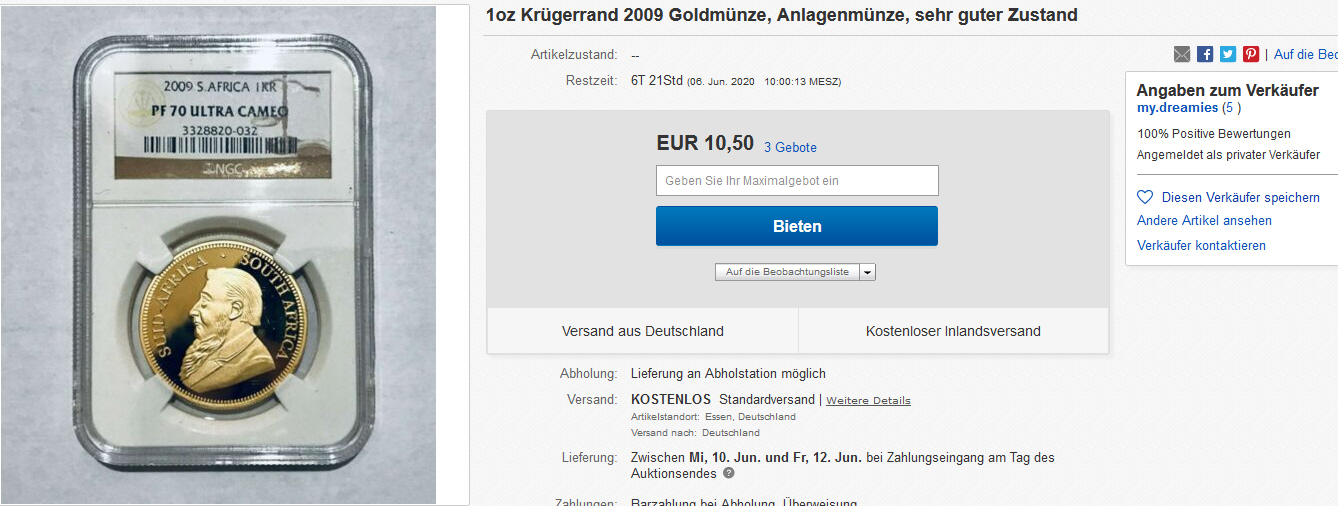Open dropdown arrow beside Auf die Beobachtungsliste
This screenshot has width=1338, height=506.
(867, 272)
